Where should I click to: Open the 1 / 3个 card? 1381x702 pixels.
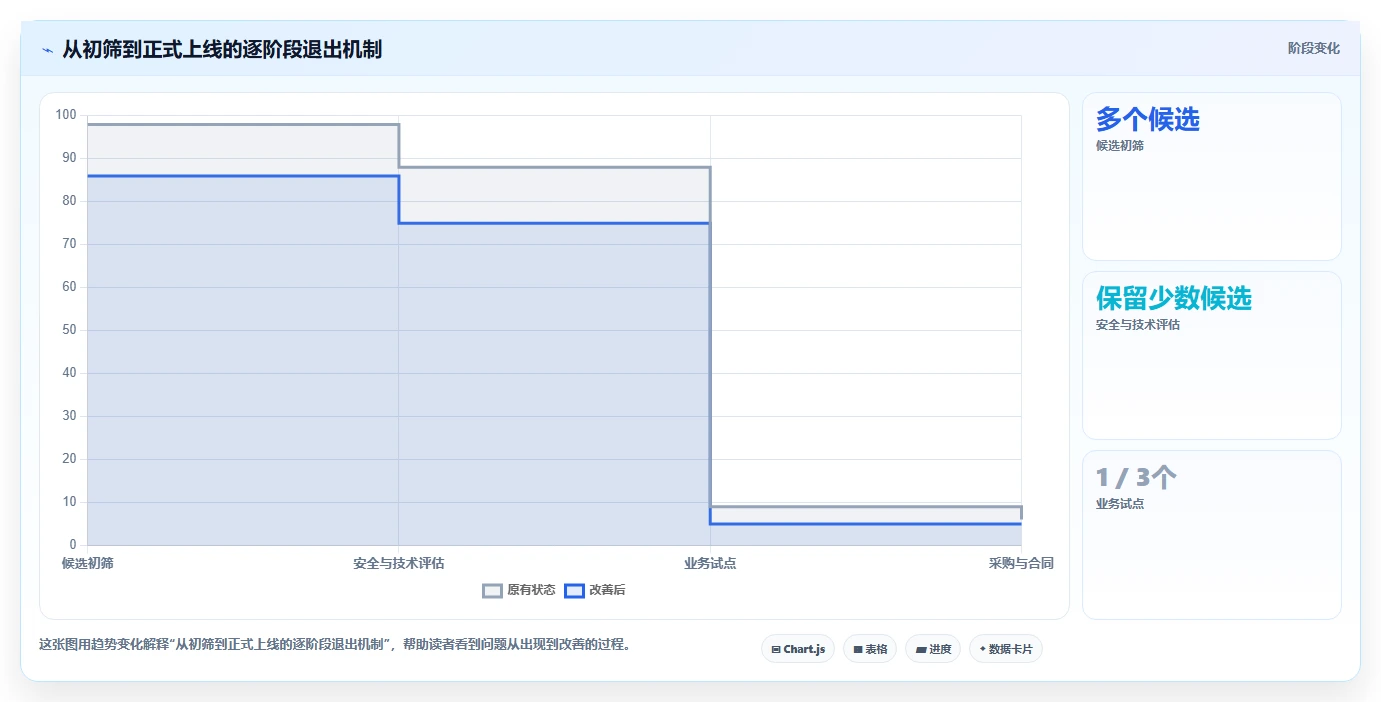[1211, 535]
